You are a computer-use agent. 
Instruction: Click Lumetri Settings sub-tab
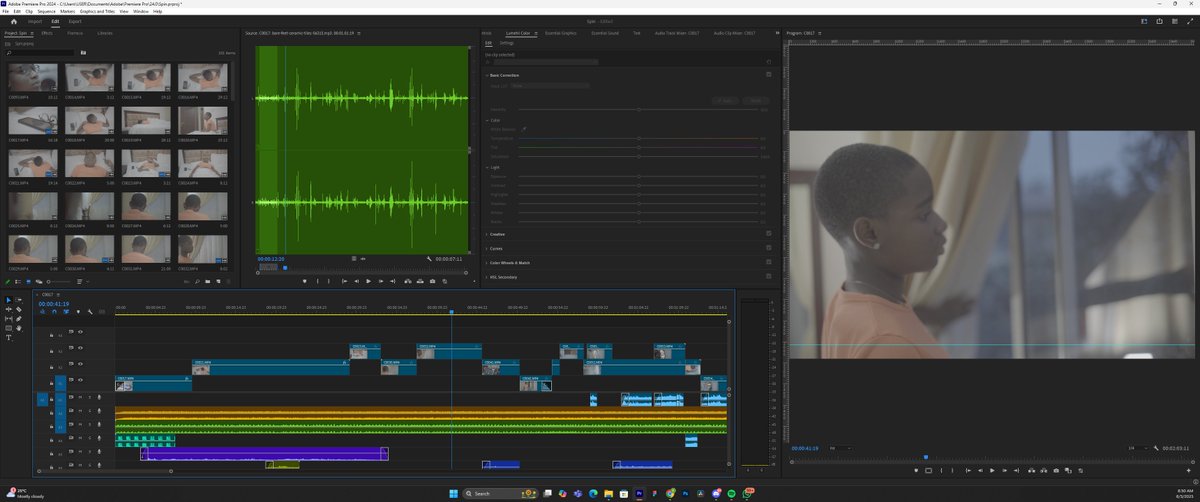coord(507,43)
